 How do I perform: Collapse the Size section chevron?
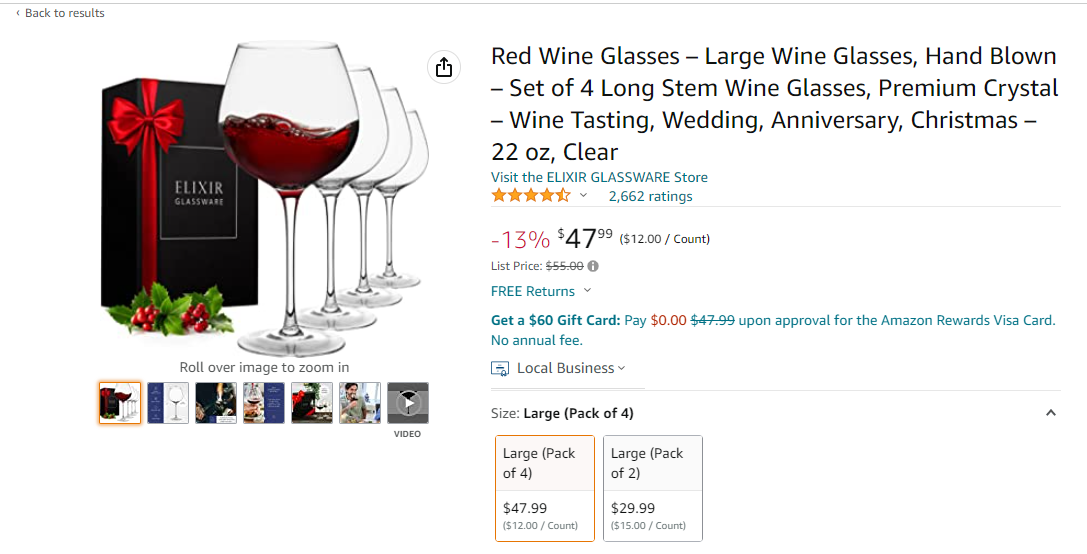[x=1050, y=413]
